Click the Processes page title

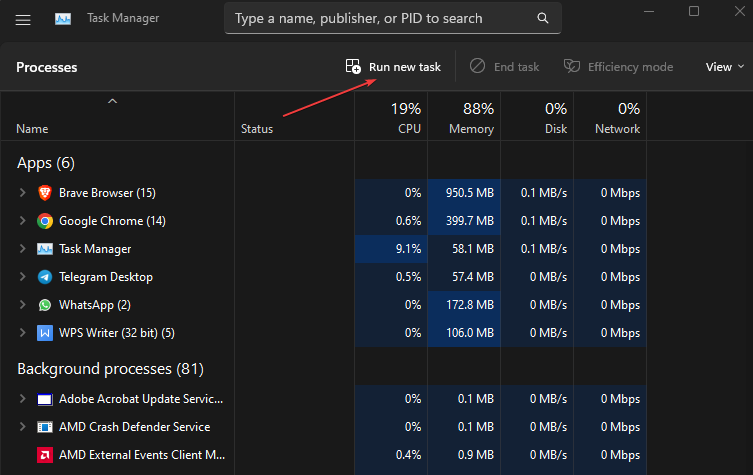point(47,67)
